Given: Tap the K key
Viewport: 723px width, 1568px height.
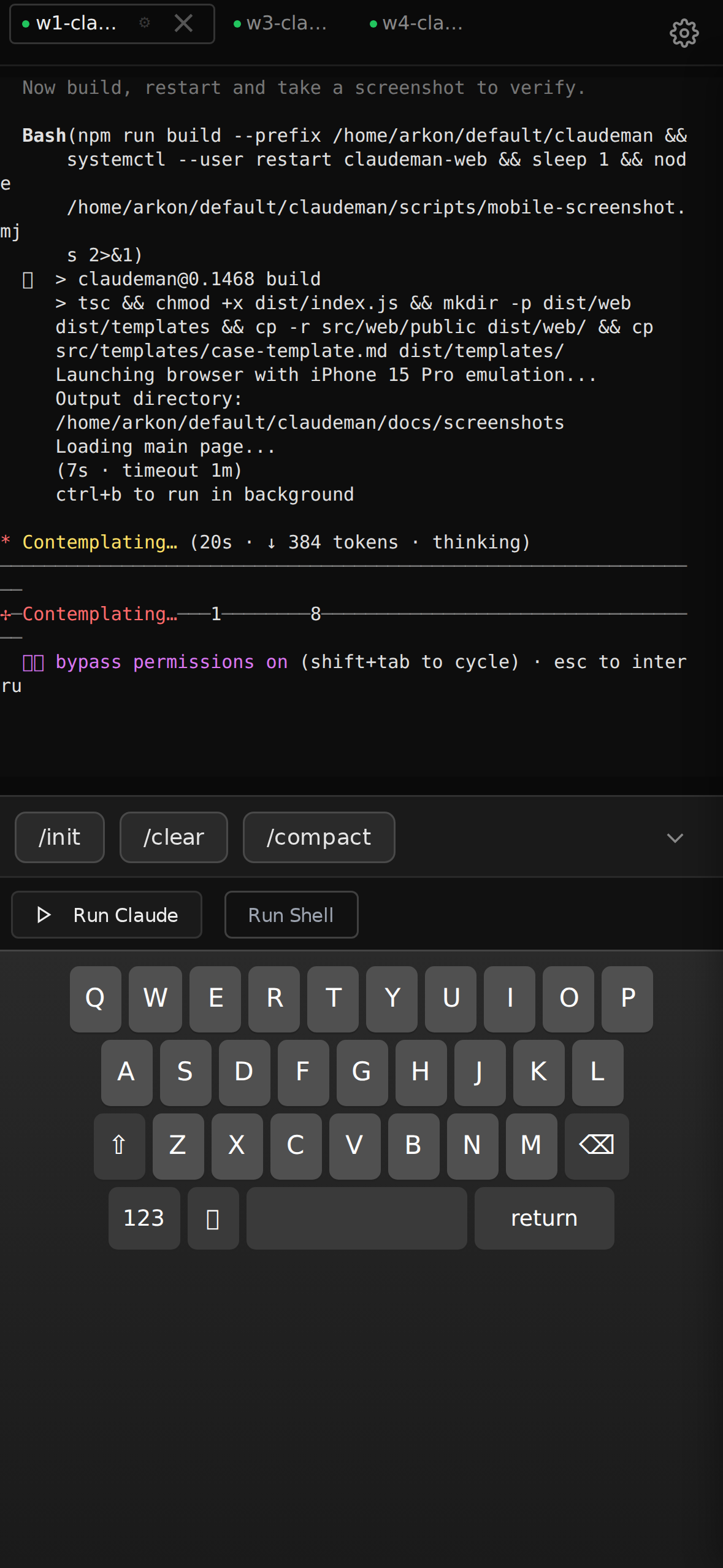Looking at the screenshot, I should coord(538,1072).
